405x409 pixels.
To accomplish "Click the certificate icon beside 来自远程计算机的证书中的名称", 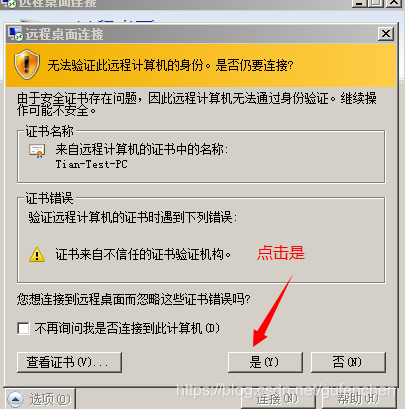I will (37, 151).
